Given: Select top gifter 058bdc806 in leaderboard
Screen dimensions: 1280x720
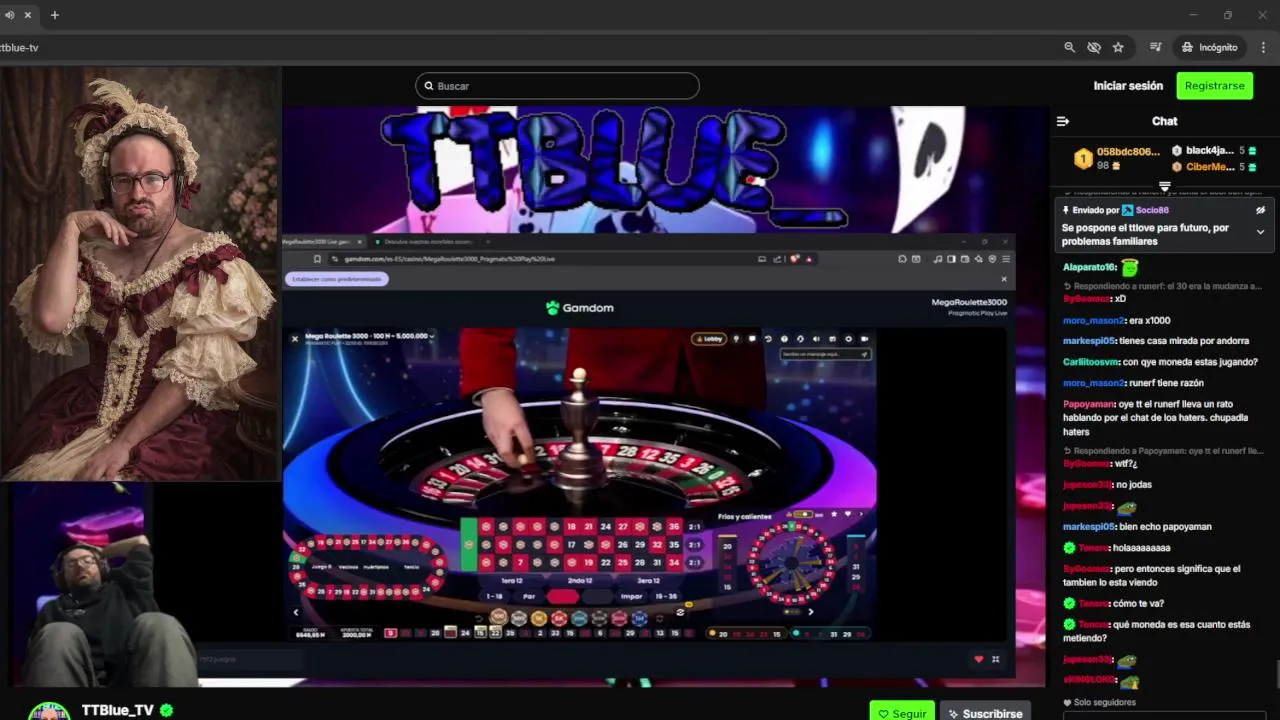Looking at the screenshot, I should pos(1117,158).
